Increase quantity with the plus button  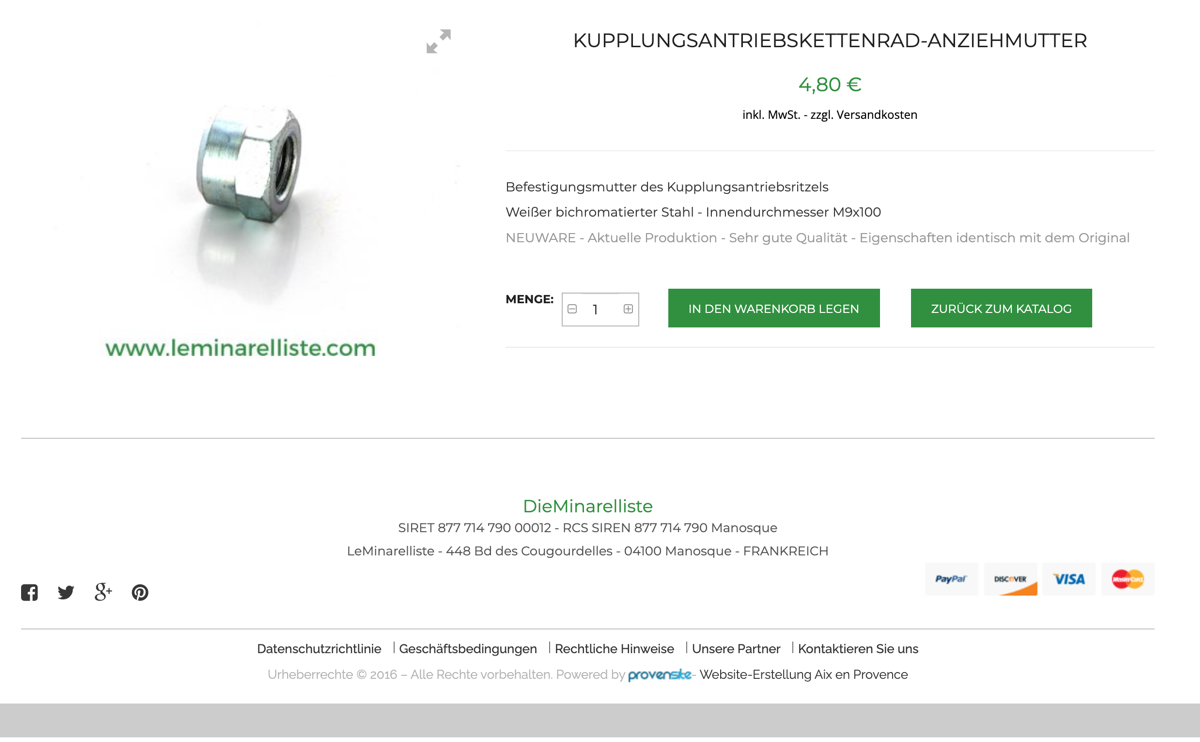(628, 309)
